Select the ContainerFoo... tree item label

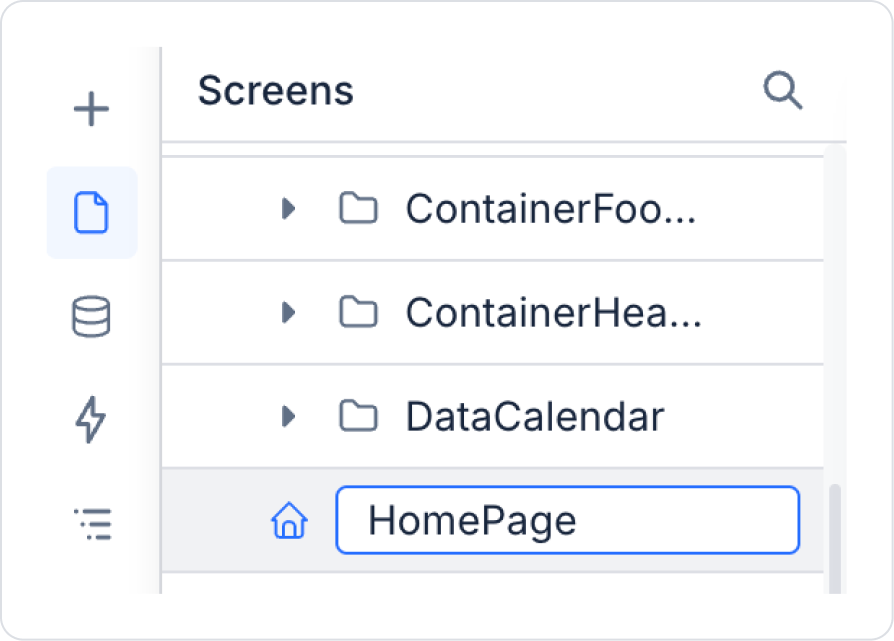coord(550,209)
